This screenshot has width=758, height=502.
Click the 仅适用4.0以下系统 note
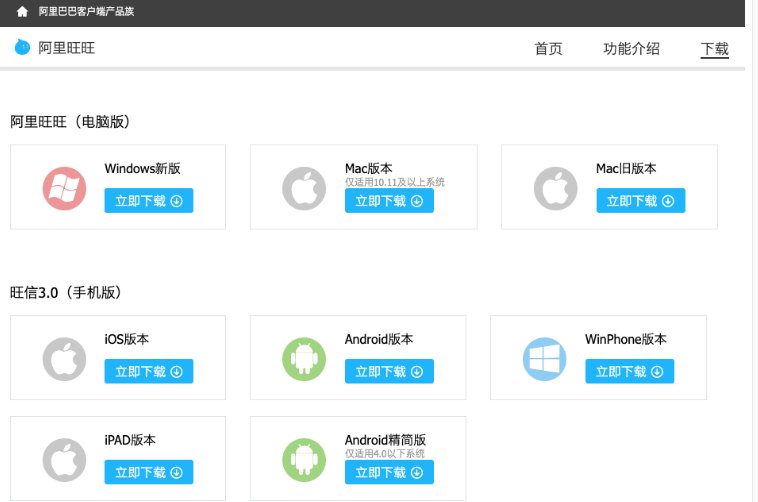(x=385, y=453)
